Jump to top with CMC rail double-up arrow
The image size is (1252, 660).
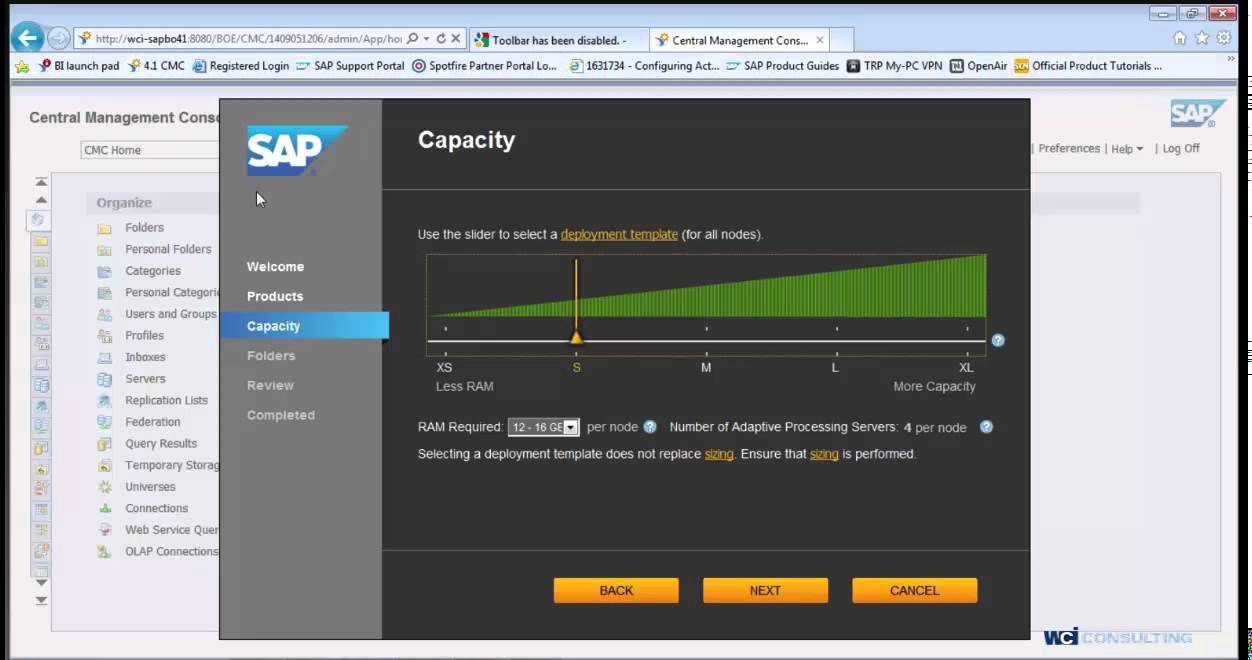(41, 183)
